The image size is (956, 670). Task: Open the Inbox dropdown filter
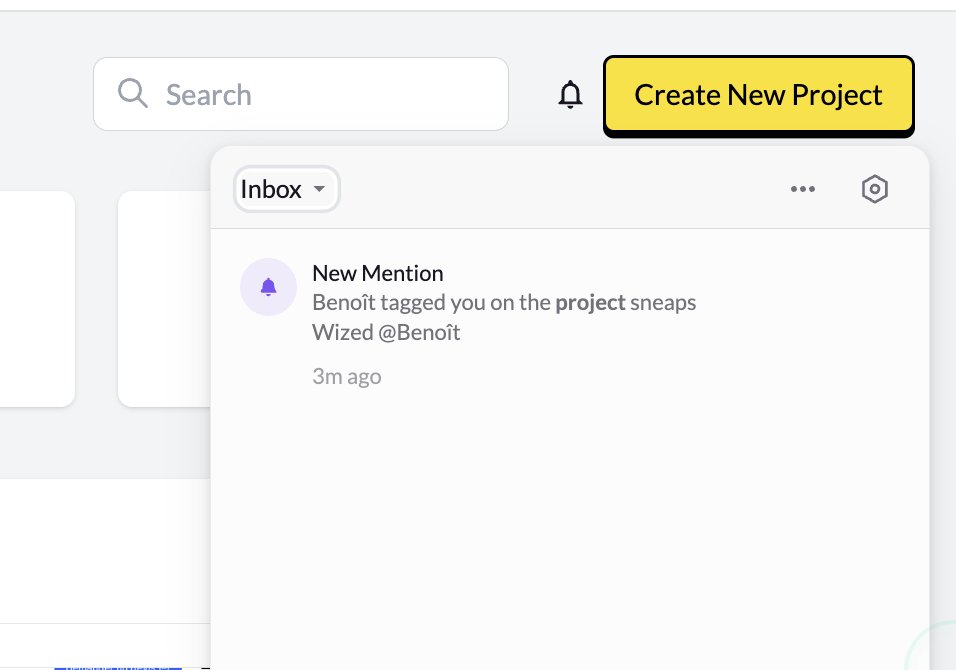pyautogui.click(x=286, y=189)
